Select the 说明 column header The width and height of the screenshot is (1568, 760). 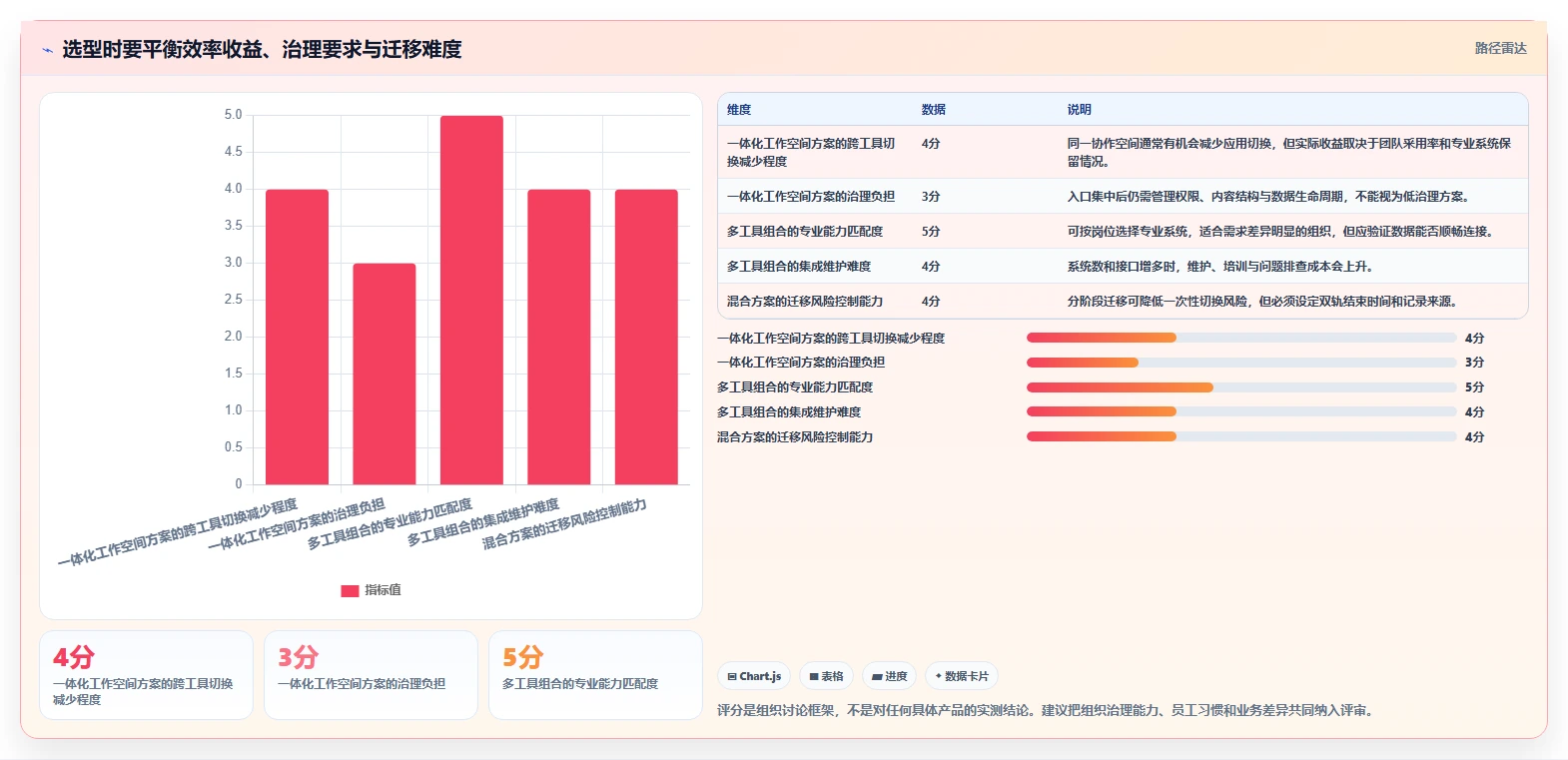pyautogui.click(x=1080, y=110)
